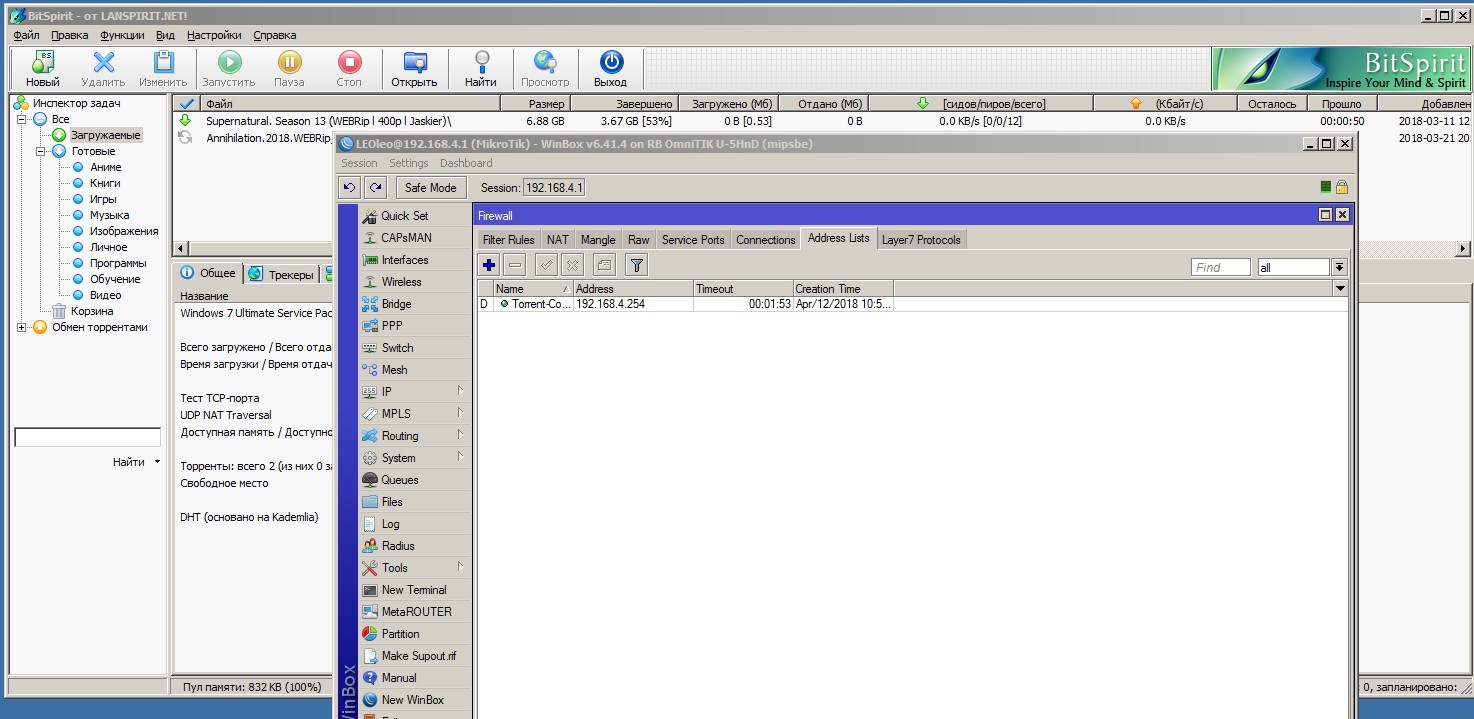Click the Find input in Firewall window
1474x719 pixels.
click(x=1221, y=267)
